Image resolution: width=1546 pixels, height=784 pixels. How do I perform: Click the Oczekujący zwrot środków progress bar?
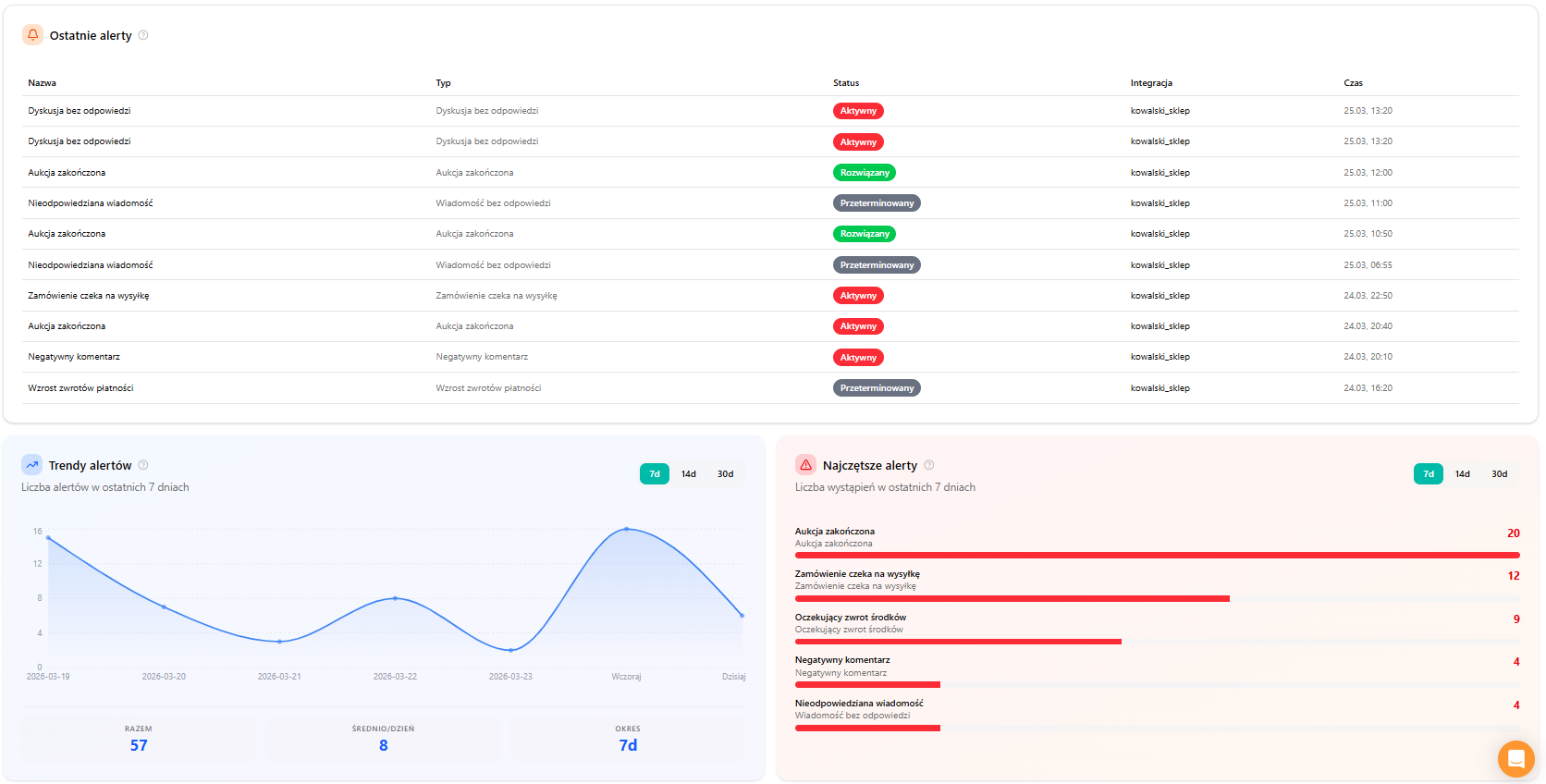(1158, 642)
